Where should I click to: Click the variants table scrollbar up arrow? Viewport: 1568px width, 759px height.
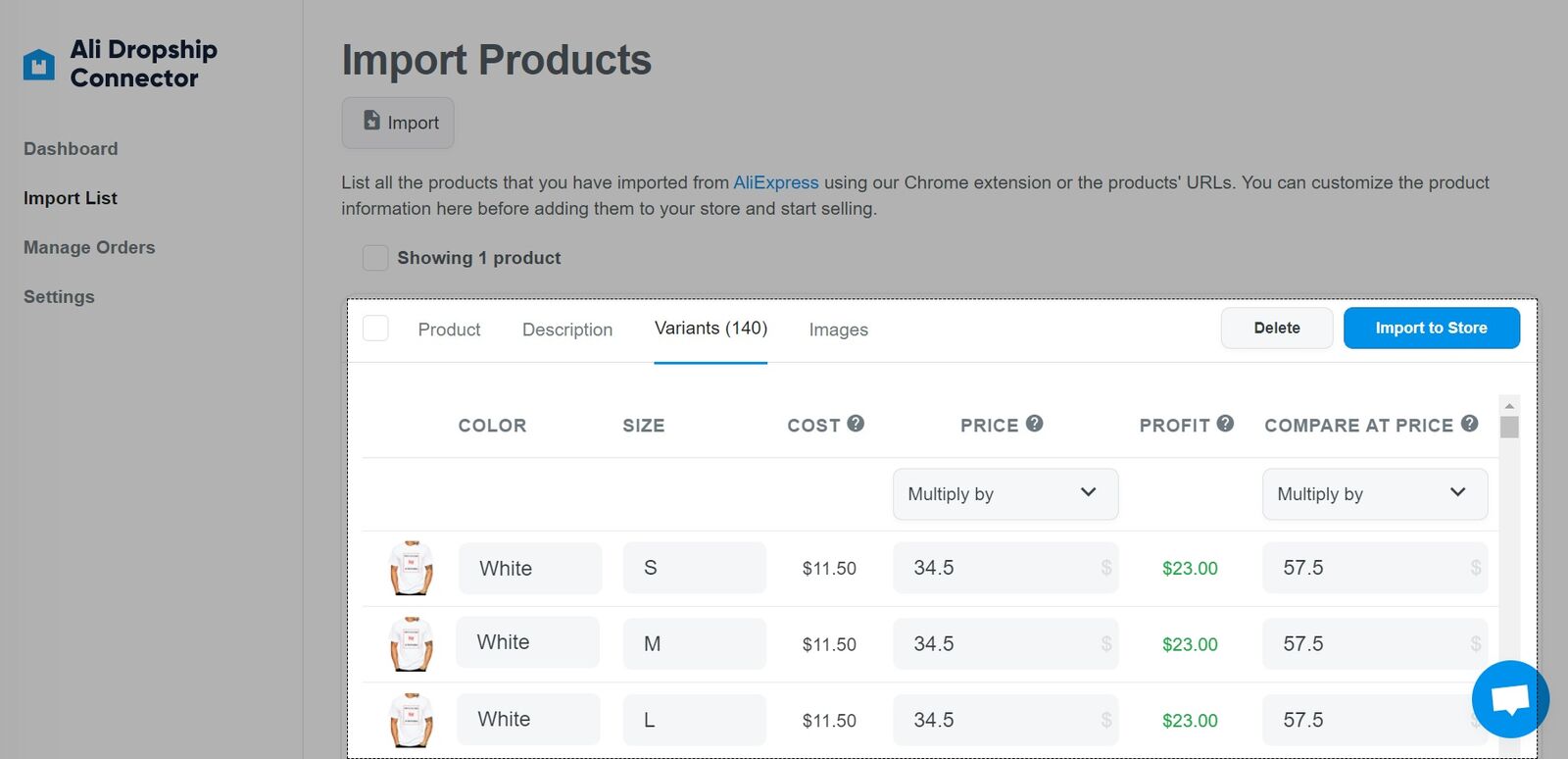pyautogui.click(x=1509, y=405)
